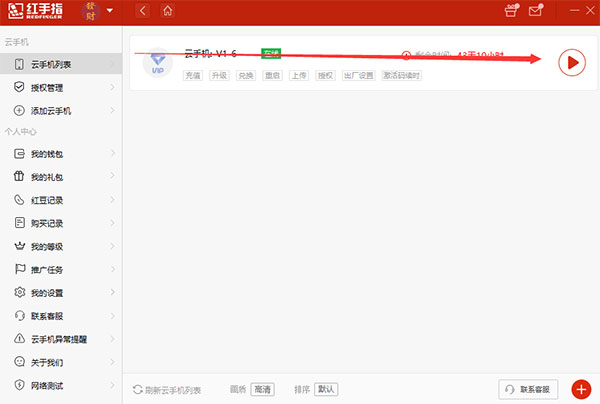
Task: Click the green online status badge
Action: [x=271, y=54]
